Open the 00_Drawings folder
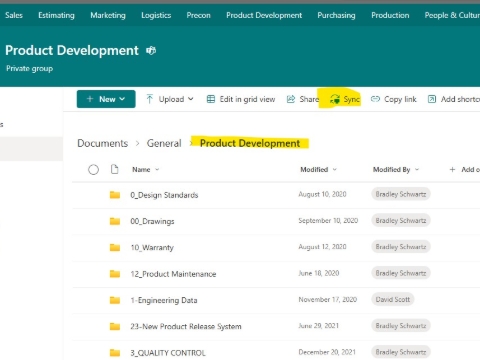Viewport: 480px width, 360px height. tap(152, 221)
